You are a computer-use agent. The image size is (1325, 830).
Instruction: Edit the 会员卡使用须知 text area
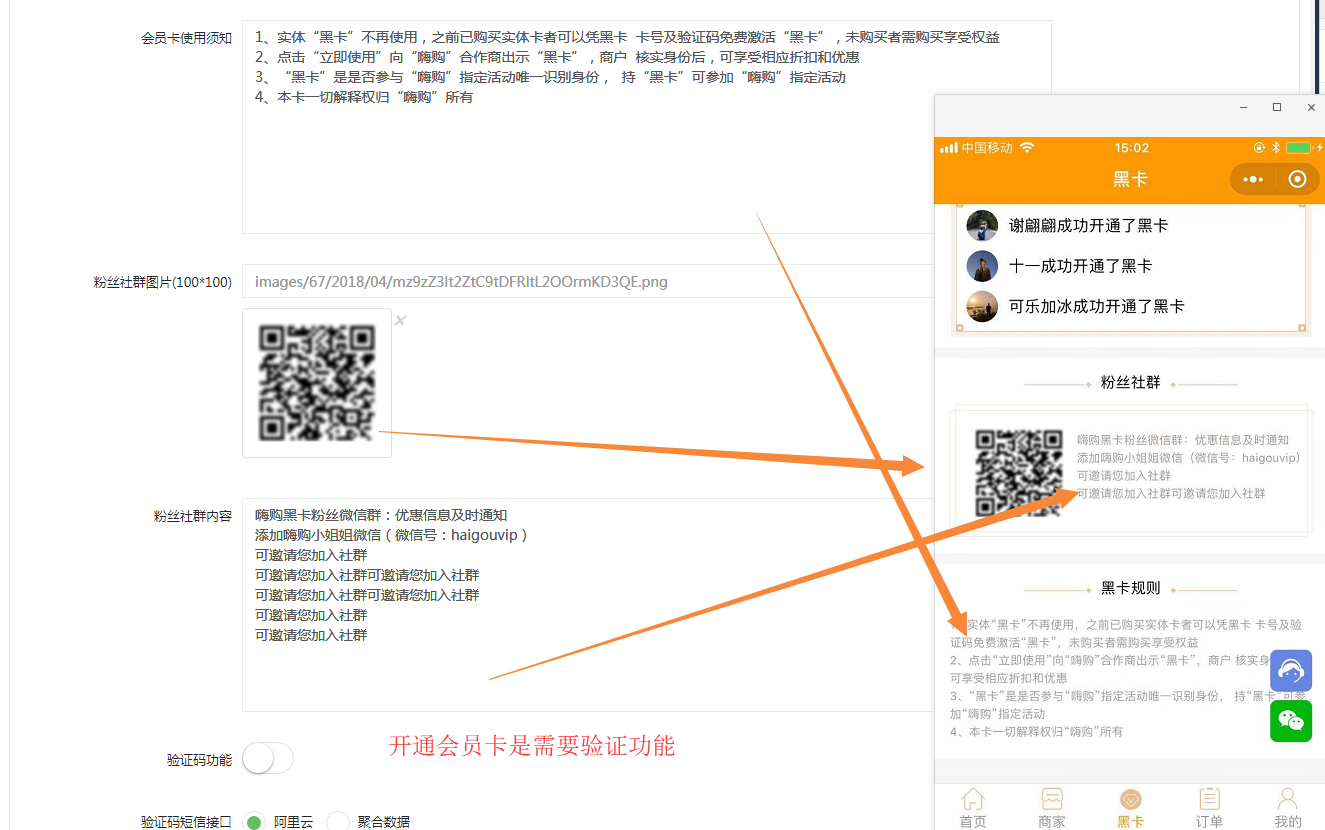click(646, 127)
